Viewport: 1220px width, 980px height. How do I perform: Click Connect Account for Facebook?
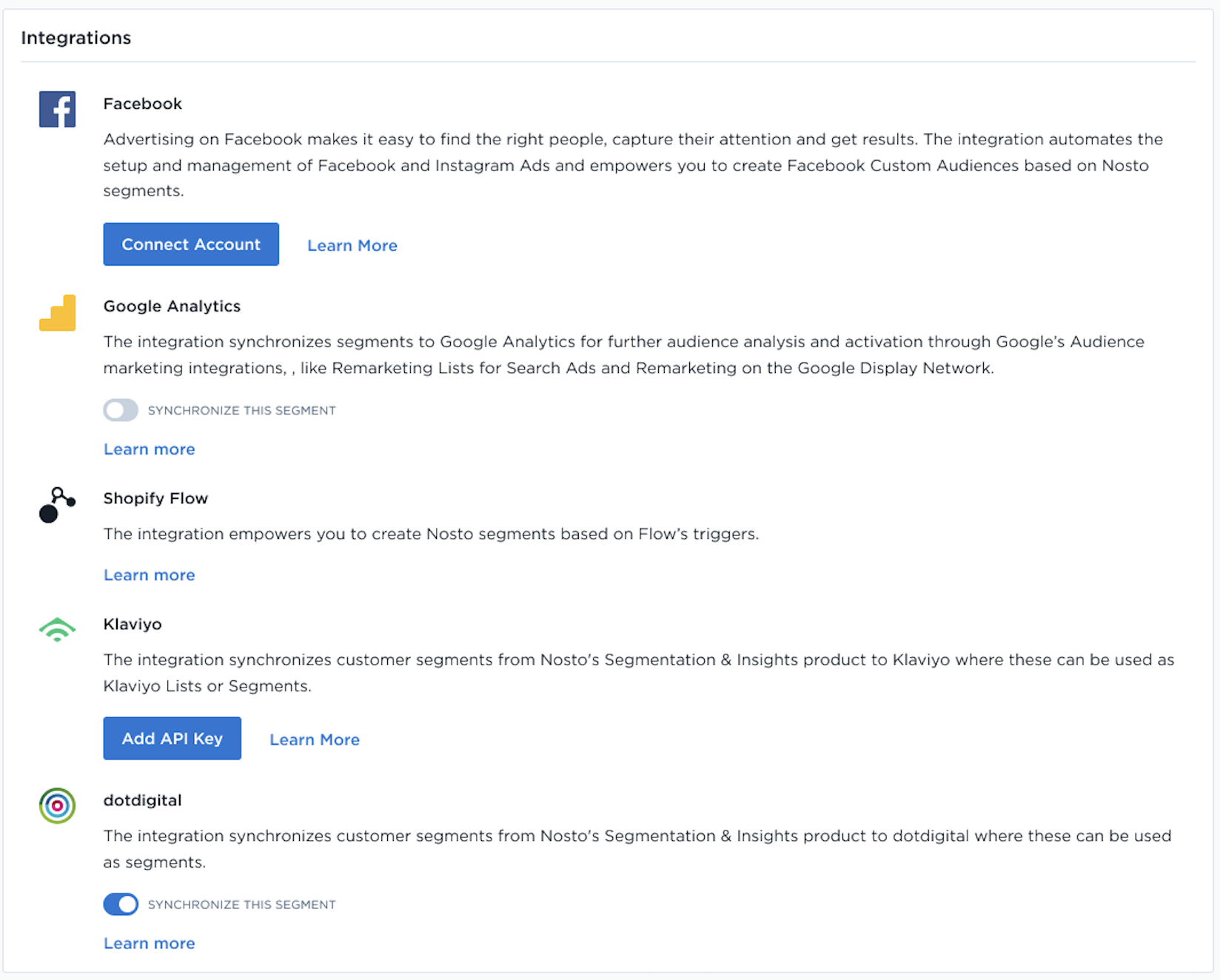[x=191, y=244]
